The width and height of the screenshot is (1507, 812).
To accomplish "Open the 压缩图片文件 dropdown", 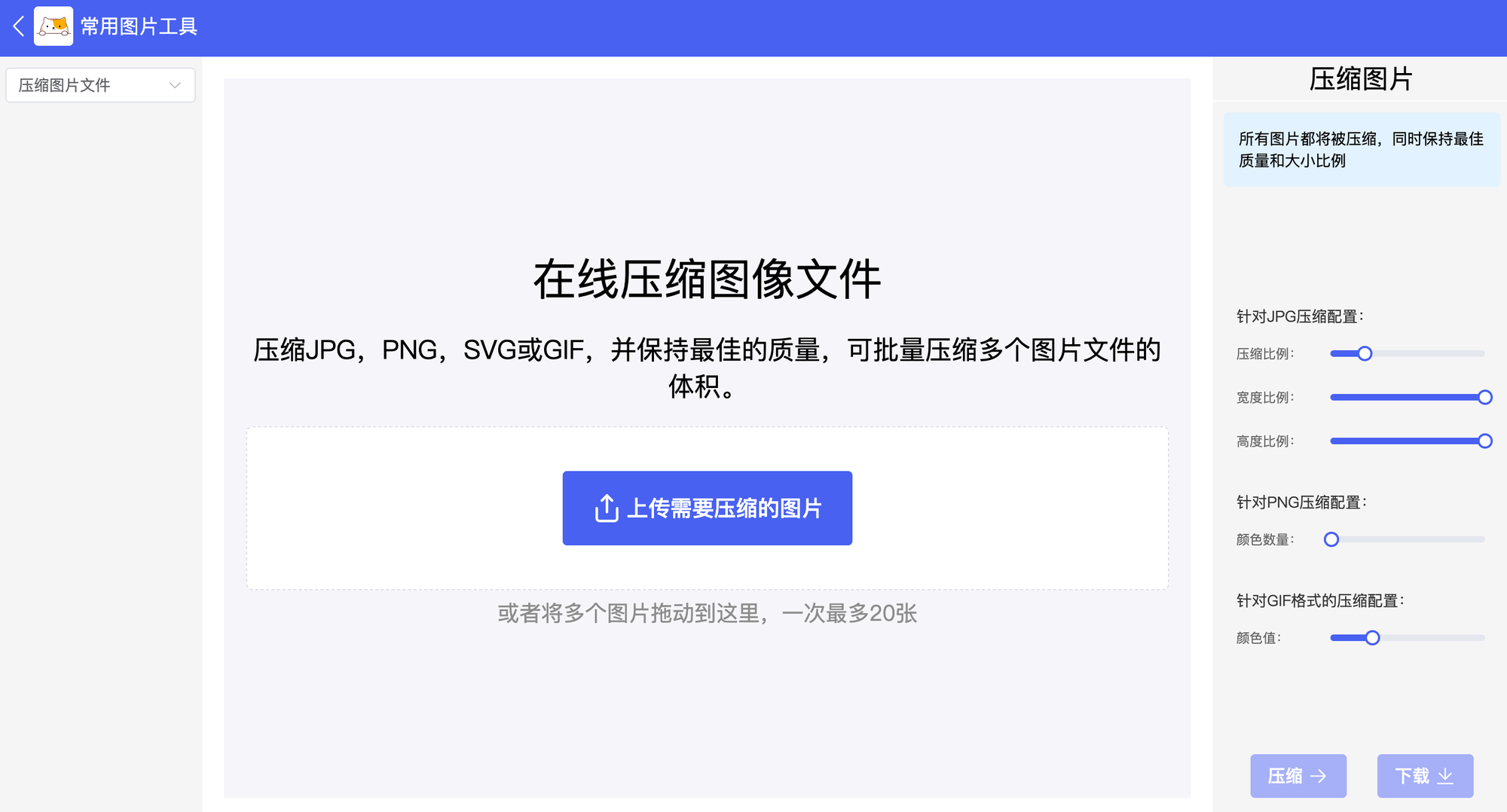I will pos(100,85).
